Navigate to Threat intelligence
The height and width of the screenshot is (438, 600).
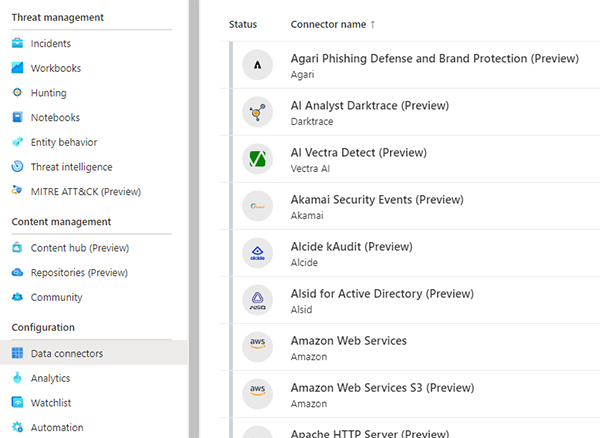pos(72,167)
